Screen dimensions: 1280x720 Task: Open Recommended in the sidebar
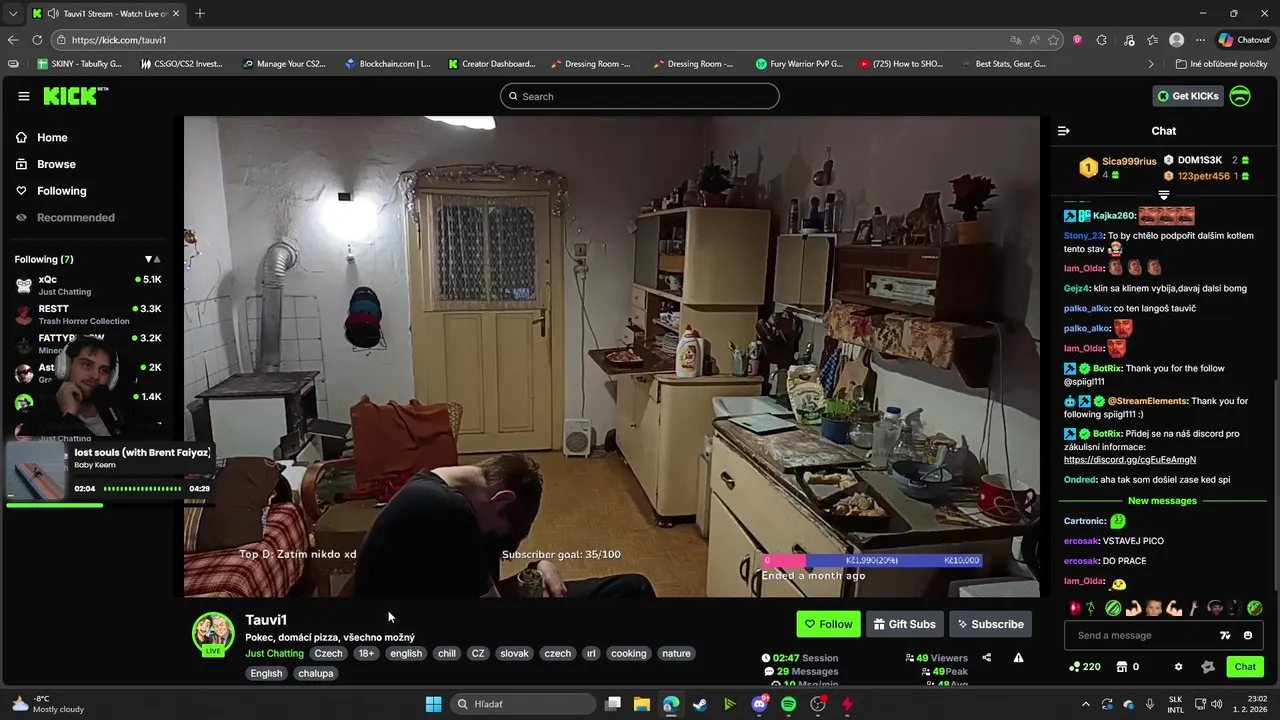pyautogui.click(x=64, y=218)
